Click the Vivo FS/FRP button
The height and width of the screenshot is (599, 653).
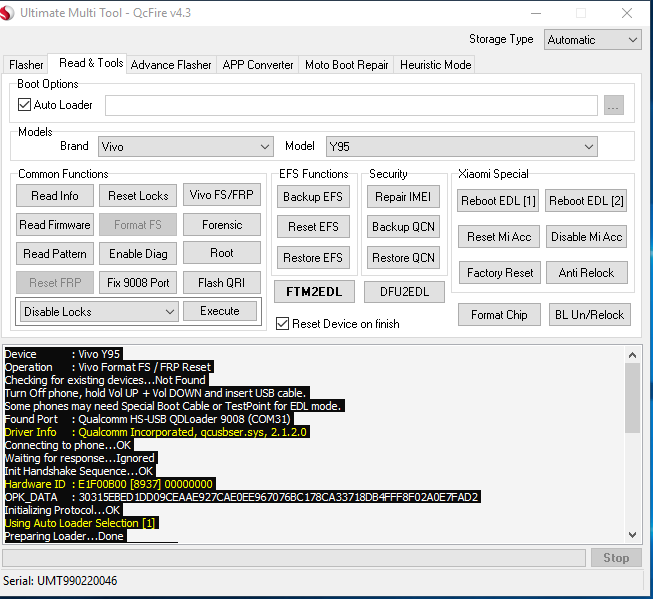(222, 195)
